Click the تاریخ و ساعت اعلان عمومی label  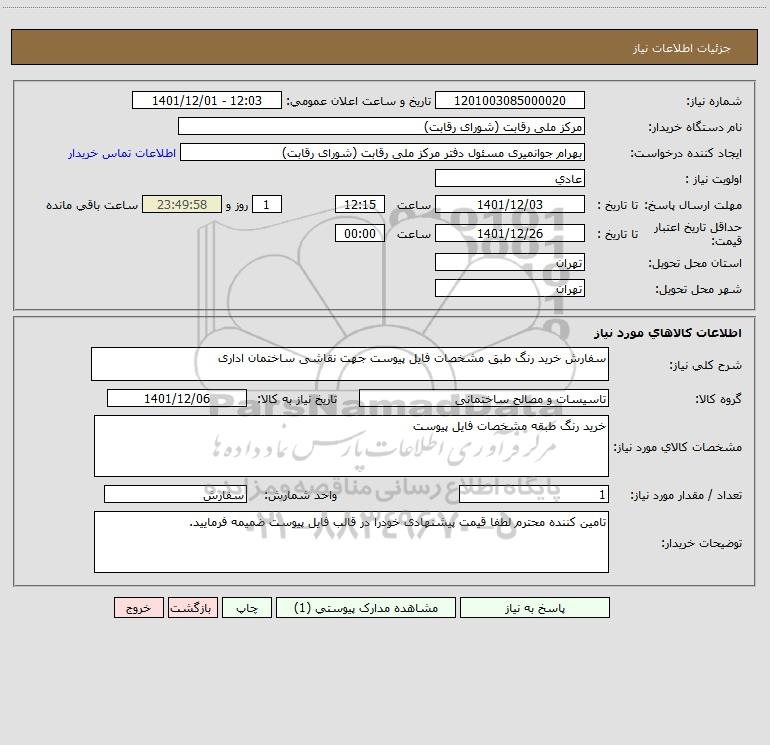(359, 101)
